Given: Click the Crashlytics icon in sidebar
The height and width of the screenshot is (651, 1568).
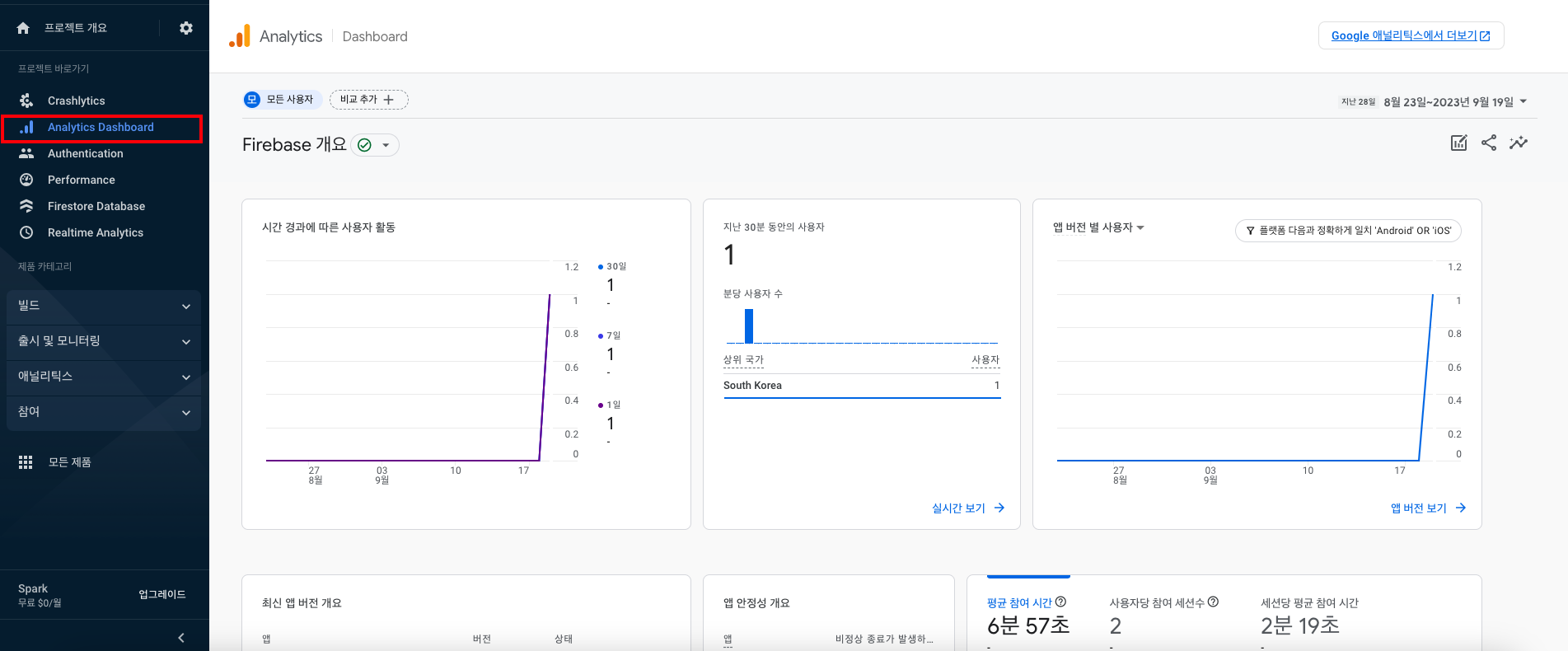Looking at the screenshot, I should pyautogui.click(x=26, y=101).
